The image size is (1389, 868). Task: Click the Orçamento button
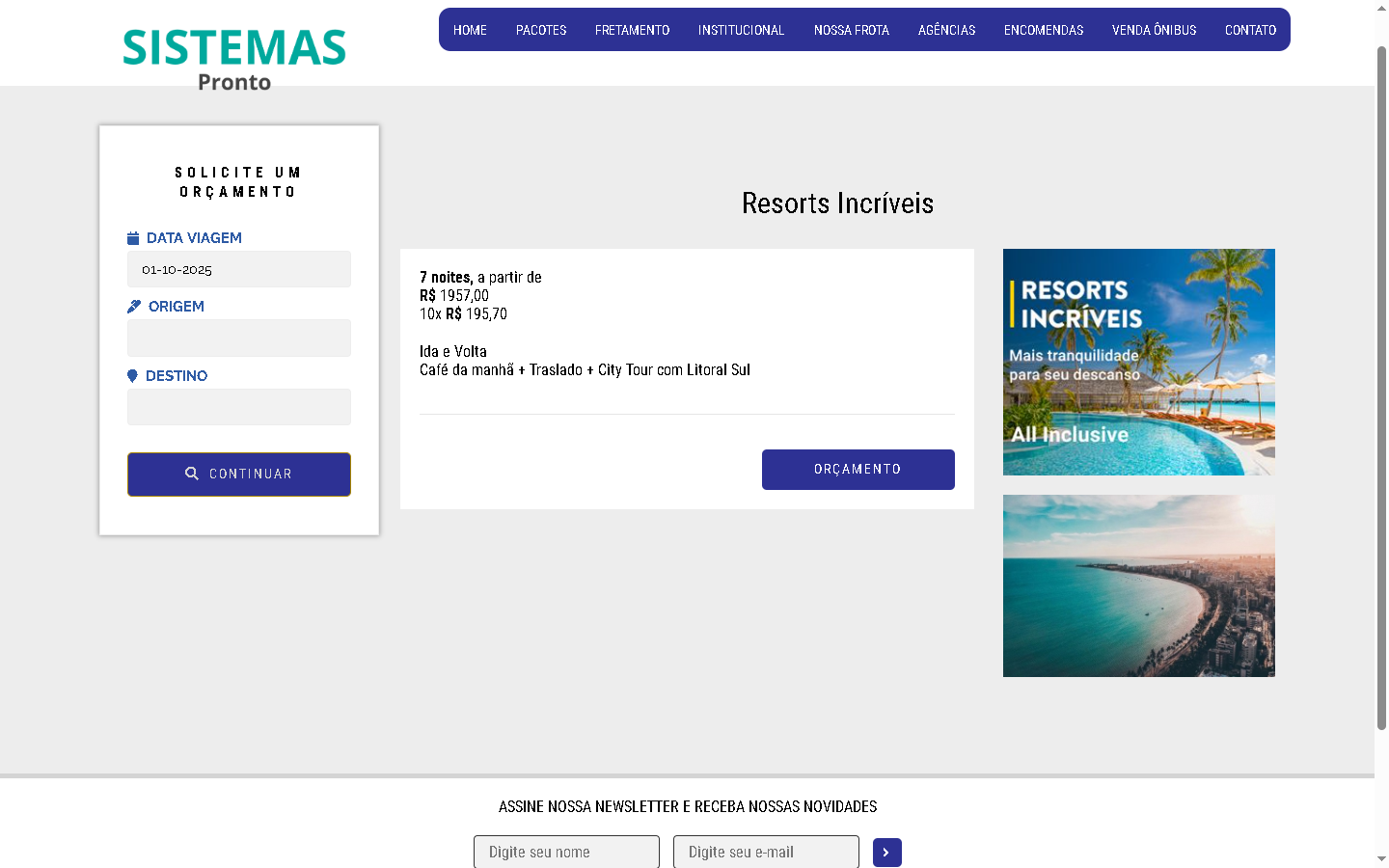pos(858,470)
